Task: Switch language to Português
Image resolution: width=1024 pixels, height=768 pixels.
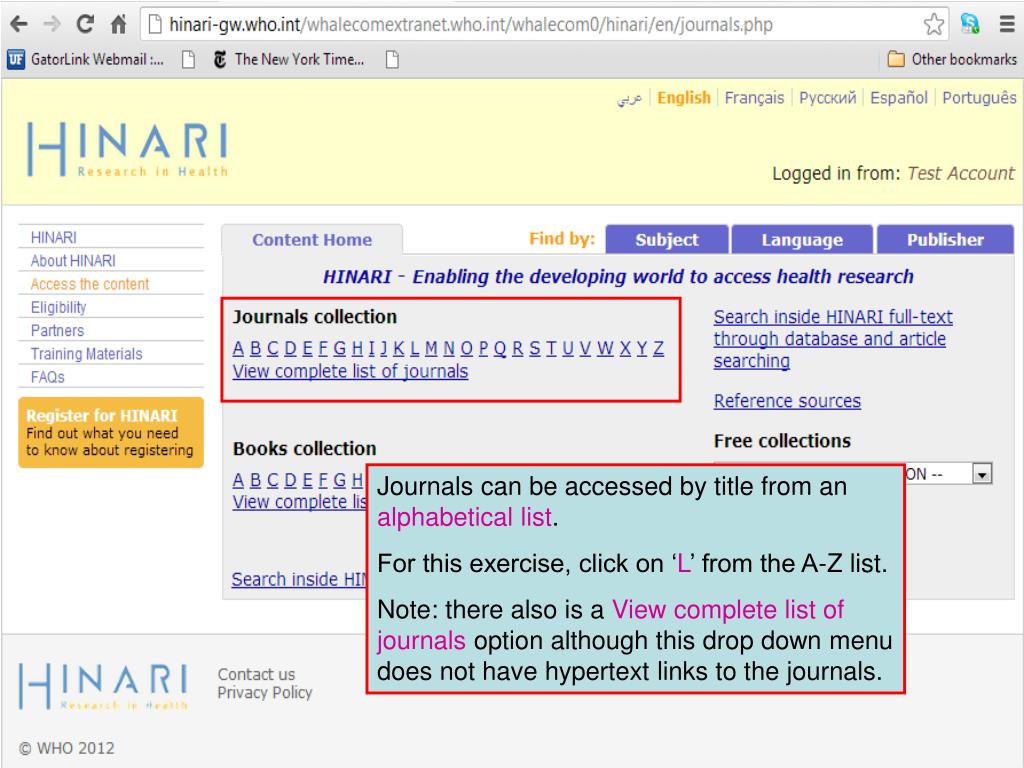Action: (x=979, y=98)
